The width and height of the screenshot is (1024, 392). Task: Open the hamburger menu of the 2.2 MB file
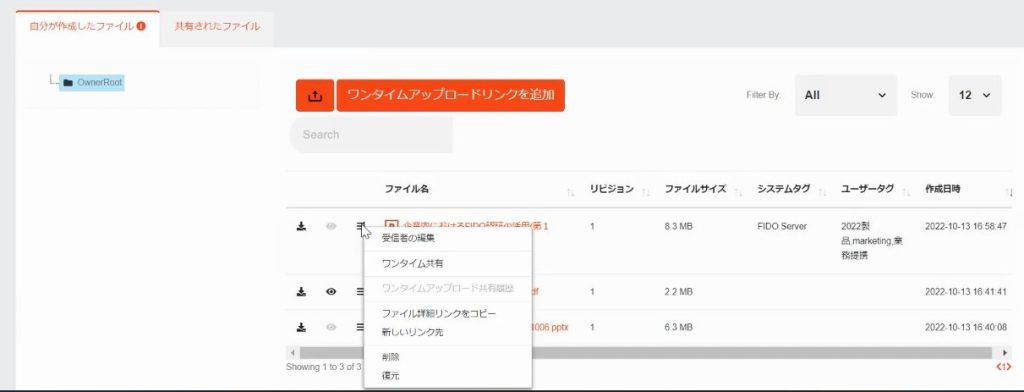(x=360, y=291)
